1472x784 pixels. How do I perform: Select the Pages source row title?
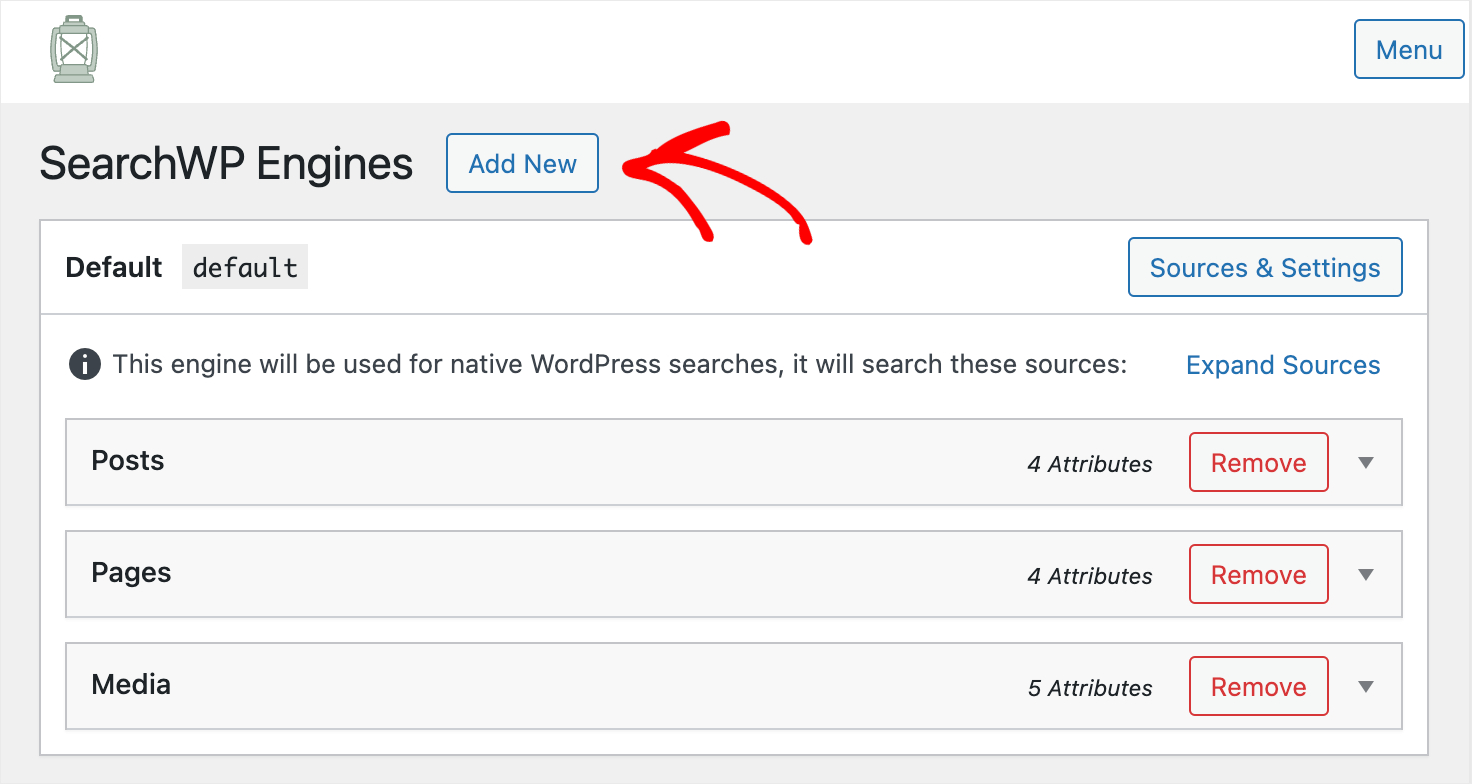click(131, 573)
